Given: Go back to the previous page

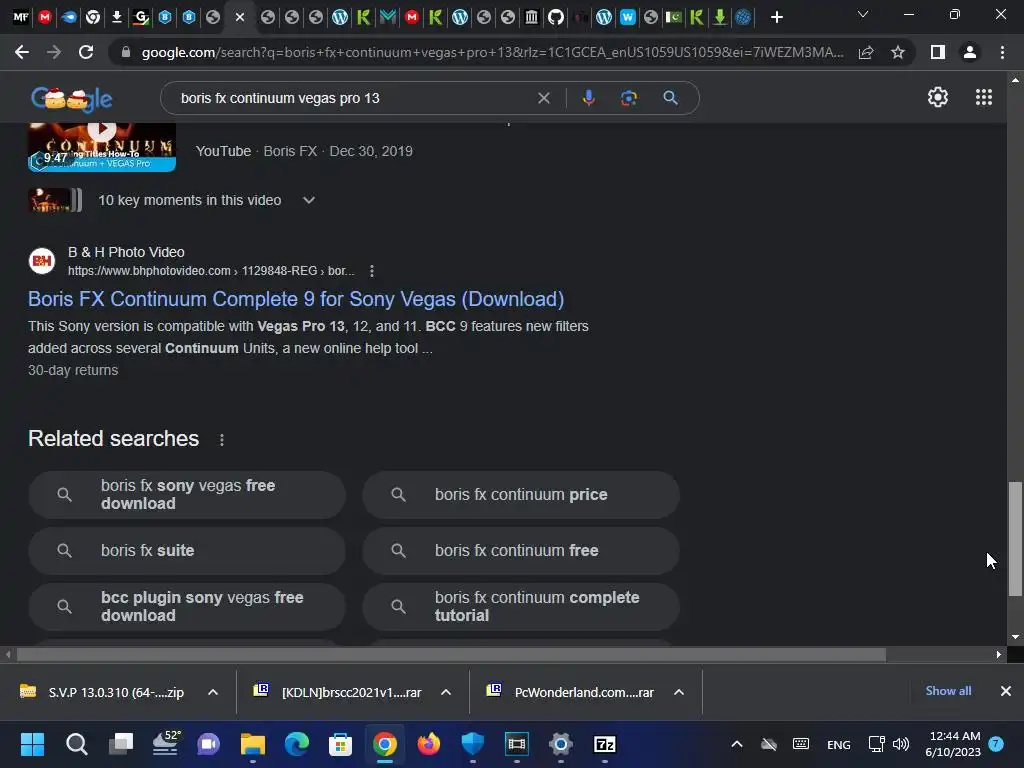Looking at the screenshot, I should point(22,52).
